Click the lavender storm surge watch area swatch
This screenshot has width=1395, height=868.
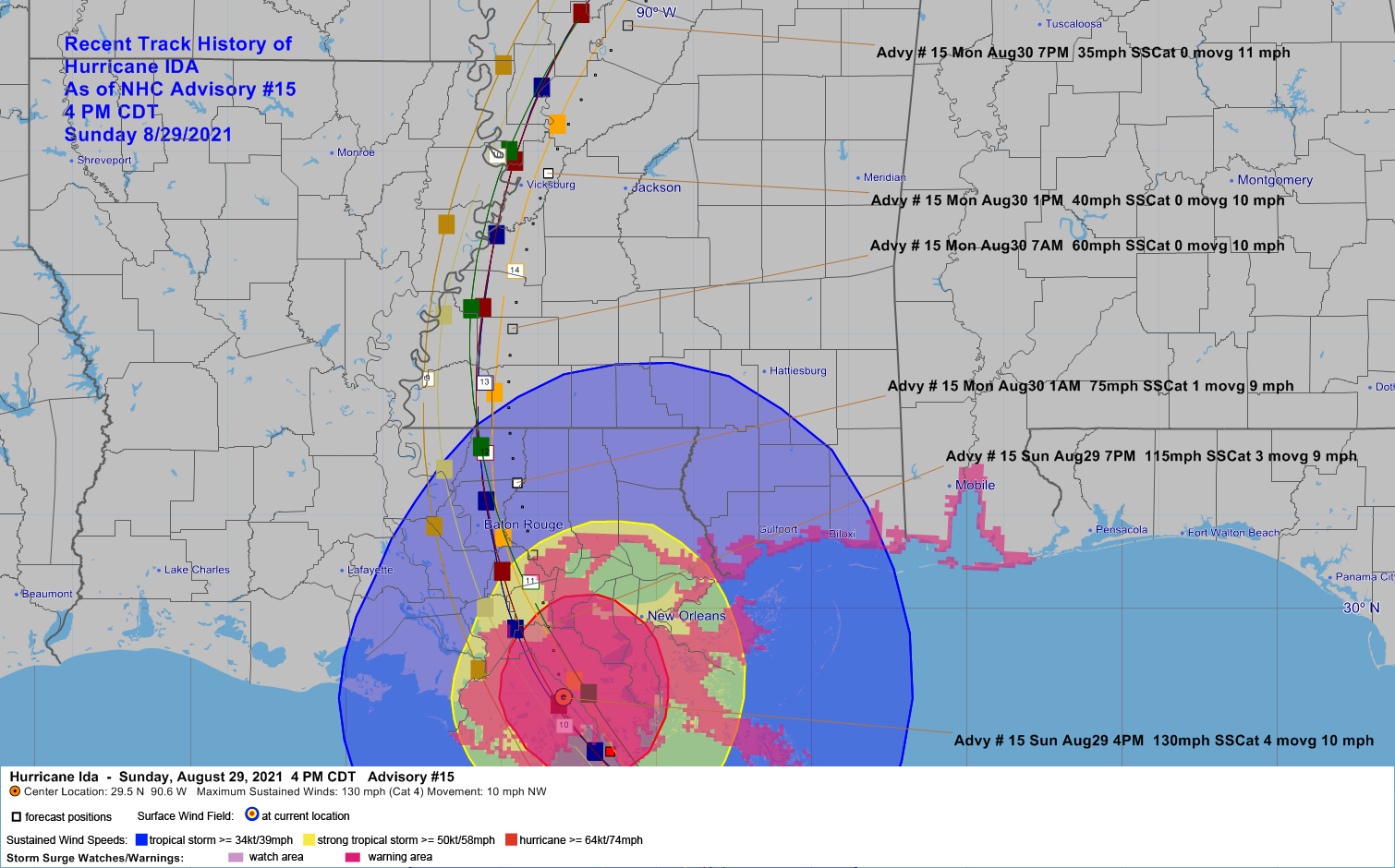pyautogui.click(x=236, y=857)
